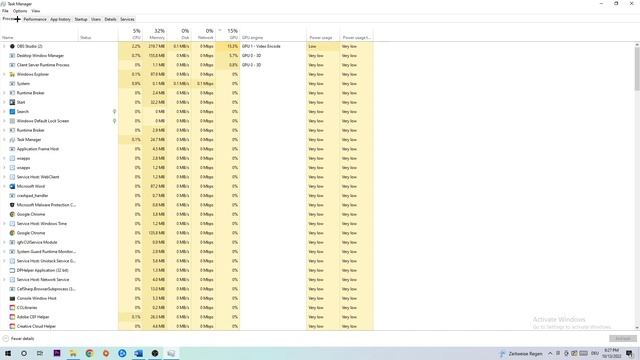640x360 pixels.
Task: Open Task View from the taskbar
Action: click(x=40, y=353)
